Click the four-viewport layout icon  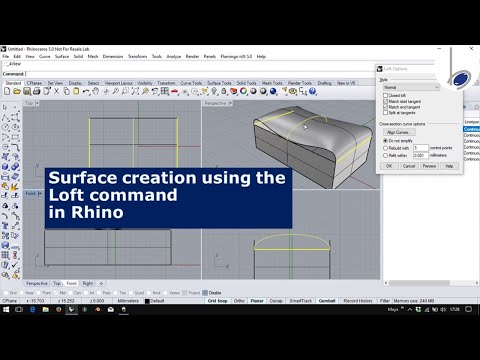165,91
